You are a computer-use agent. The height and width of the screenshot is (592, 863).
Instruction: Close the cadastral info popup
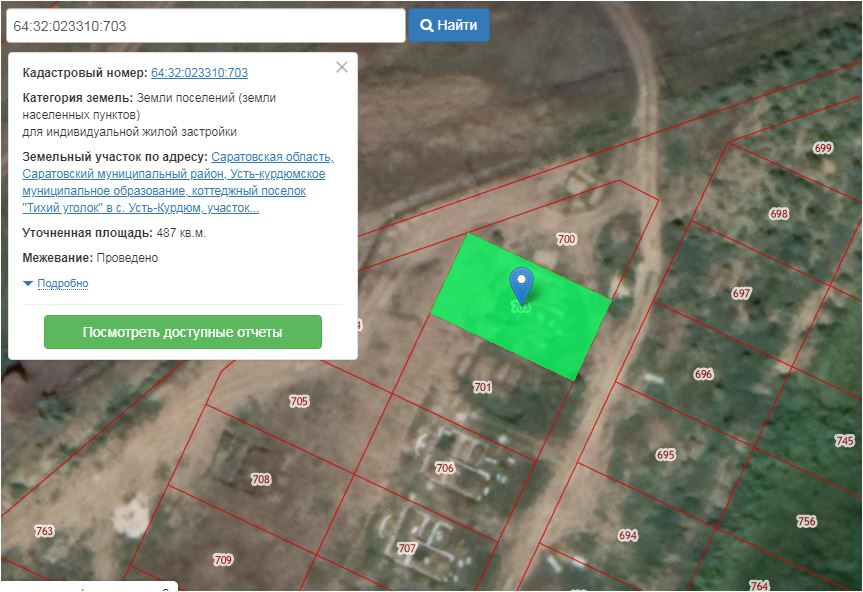click(342, 67)
